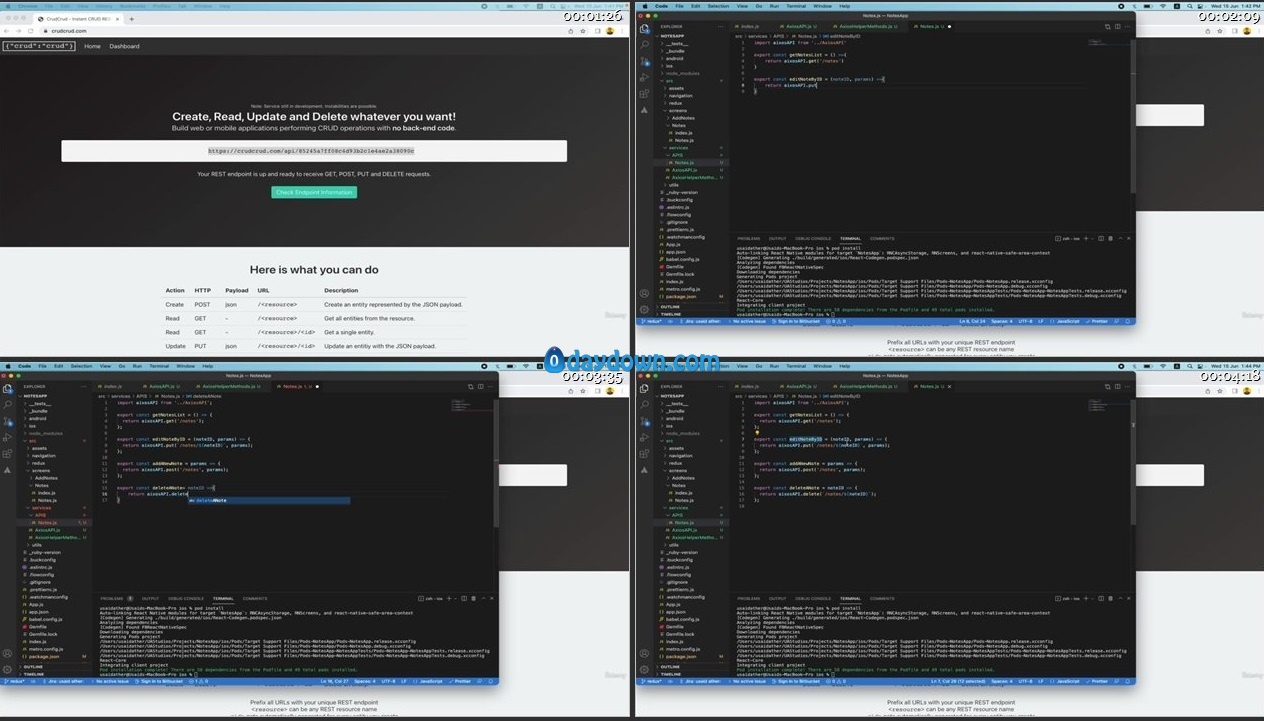
Task: Open Search icon in bottom-left VS Code frame
Action: 8,405
